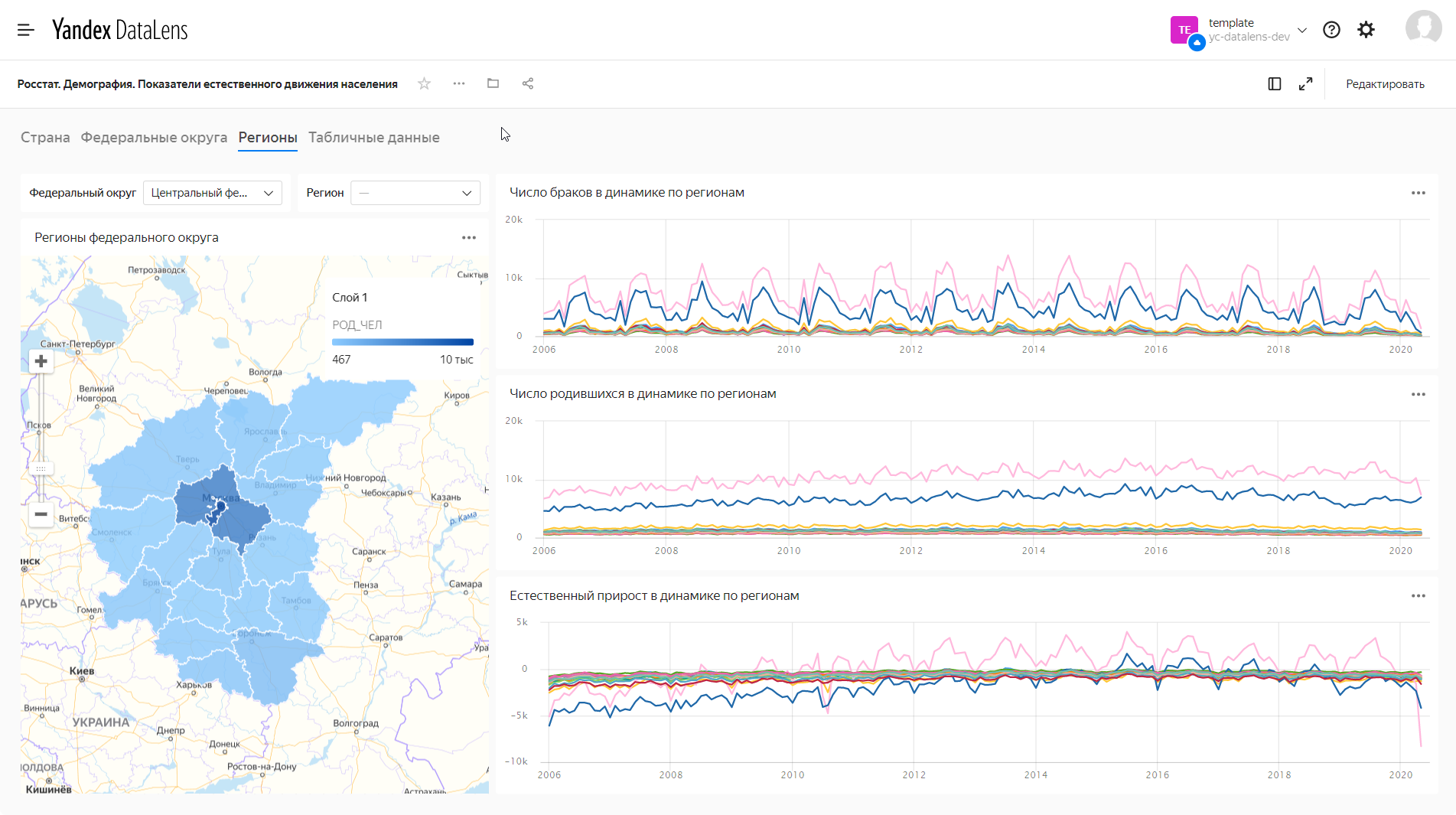Open the Регион selector dropdown
The width and height of the screenshot is (1456, 815).
[415, 193]
